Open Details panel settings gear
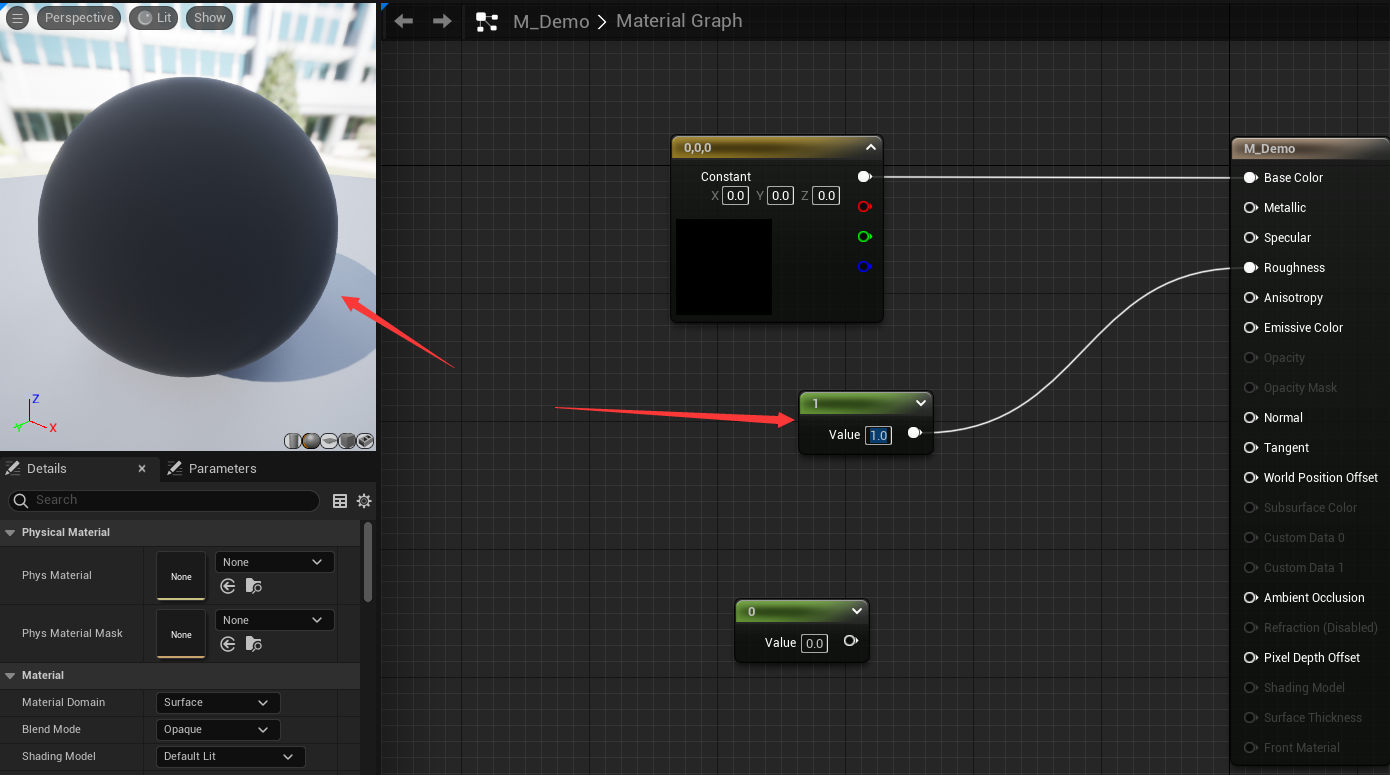Screen dimensions: 1390x775 (x=364, y=501)
